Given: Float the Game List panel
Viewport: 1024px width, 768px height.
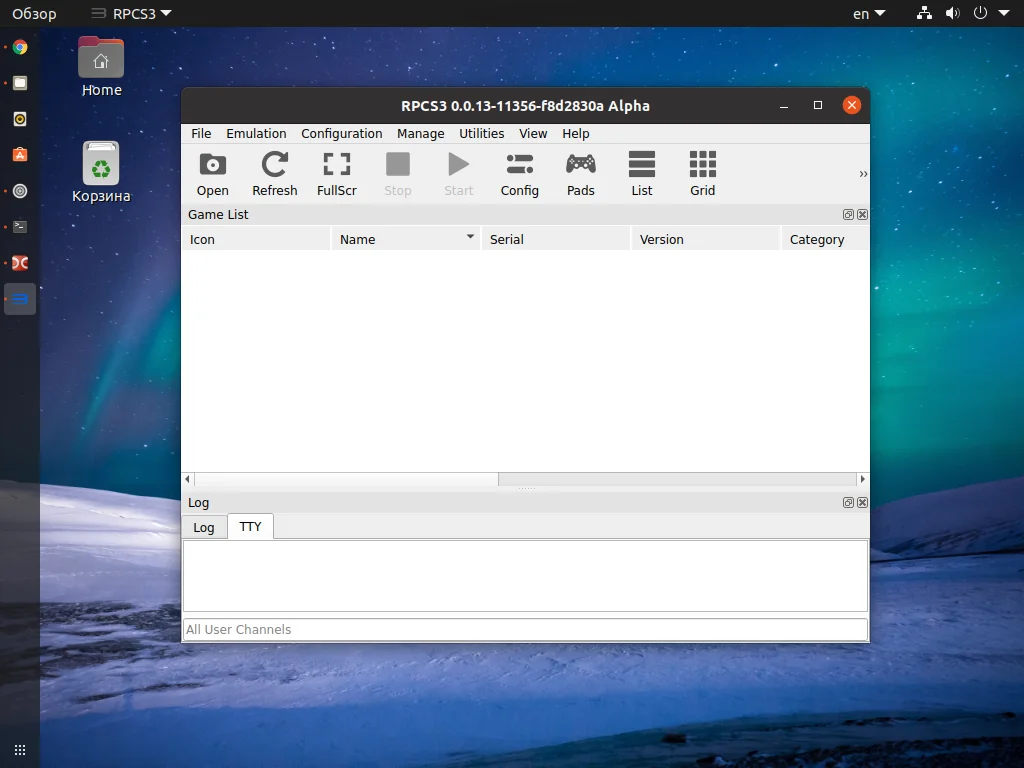Looking at the screenshot, I should 848,215.
